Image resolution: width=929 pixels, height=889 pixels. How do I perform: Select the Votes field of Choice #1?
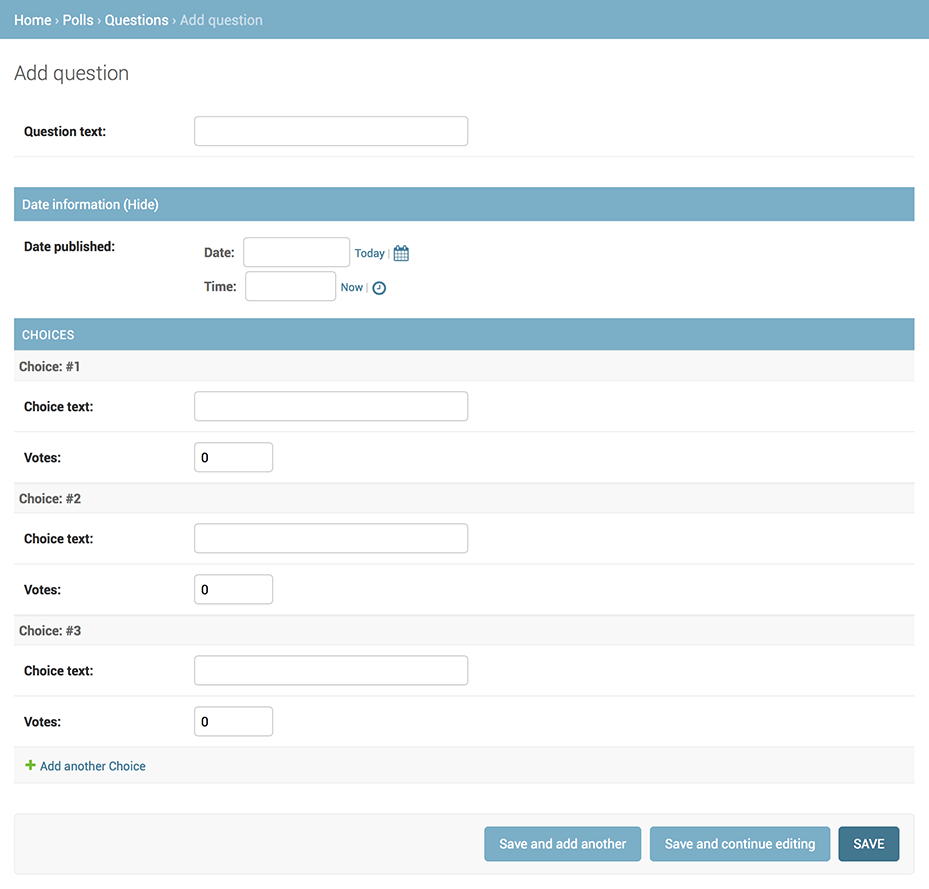point(233,457)
